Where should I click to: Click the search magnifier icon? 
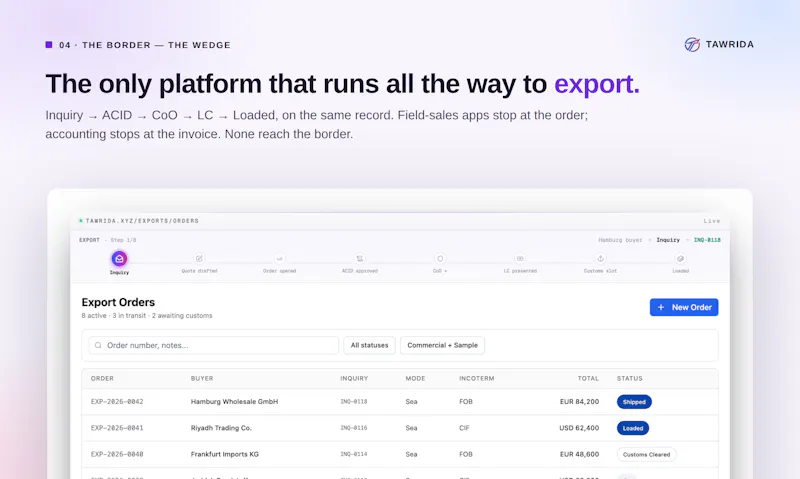click(98, 345)
